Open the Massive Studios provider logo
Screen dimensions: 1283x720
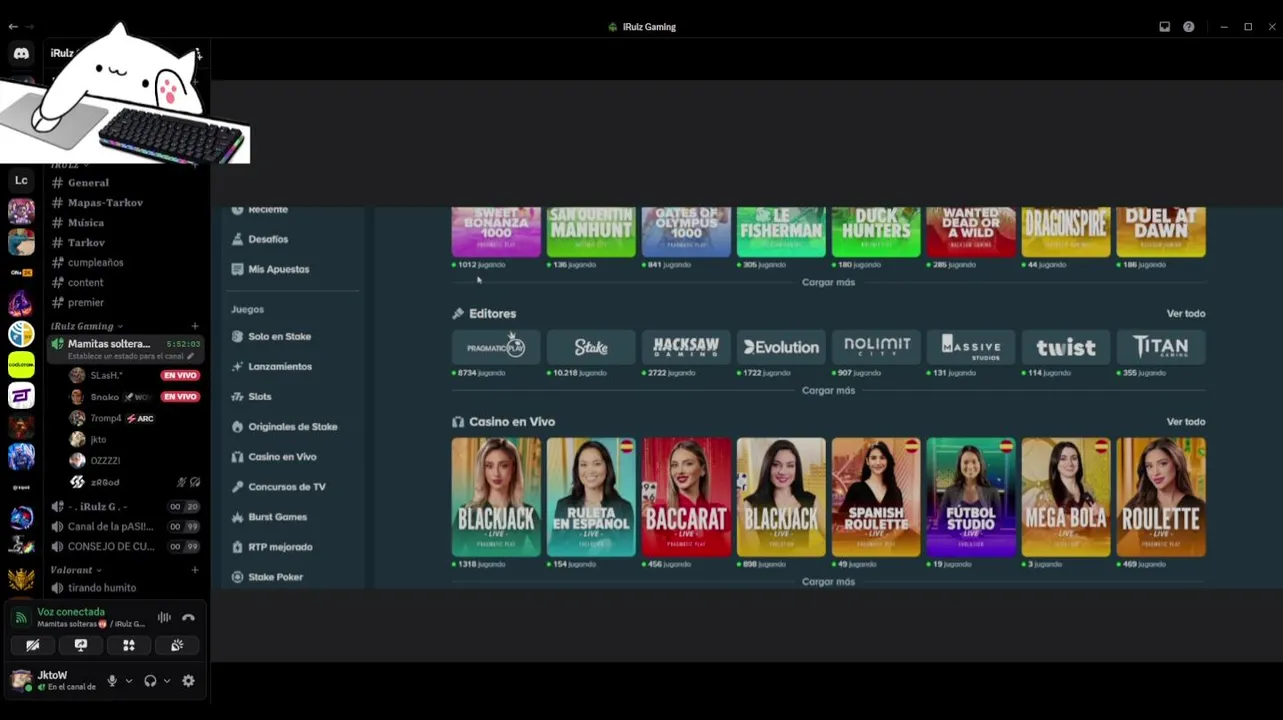[x=971, y=347]
